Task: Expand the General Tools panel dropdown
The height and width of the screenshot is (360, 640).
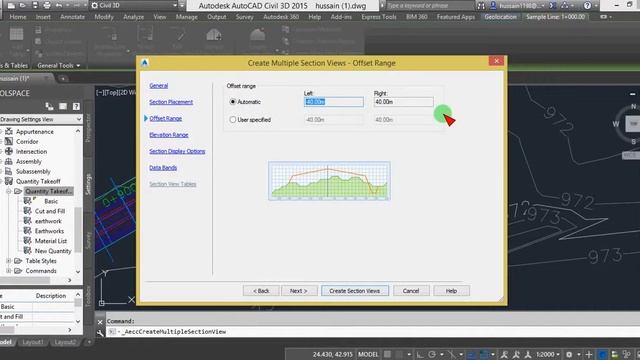Action: (x=58, y=65)
